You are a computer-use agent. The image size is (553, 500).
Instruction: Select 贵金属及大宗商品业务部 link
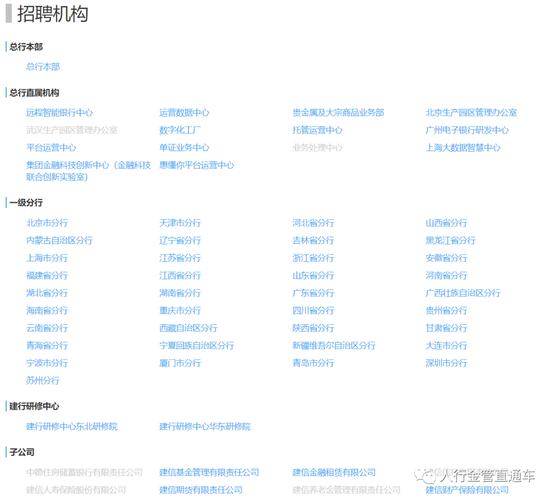pyautogui.click(x=338, y=112)
